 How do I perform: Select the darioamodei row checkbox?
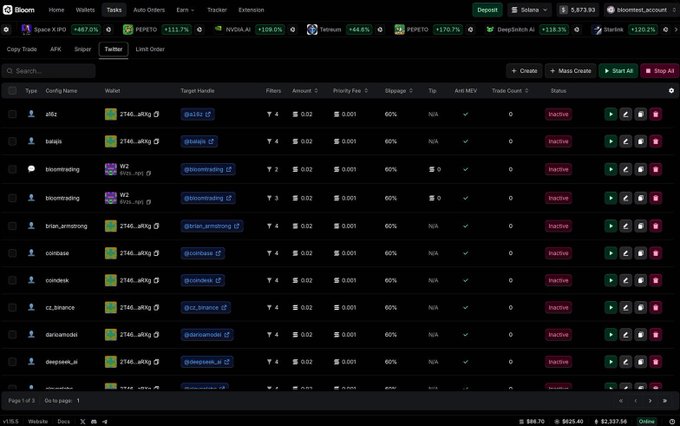point(12,334)
